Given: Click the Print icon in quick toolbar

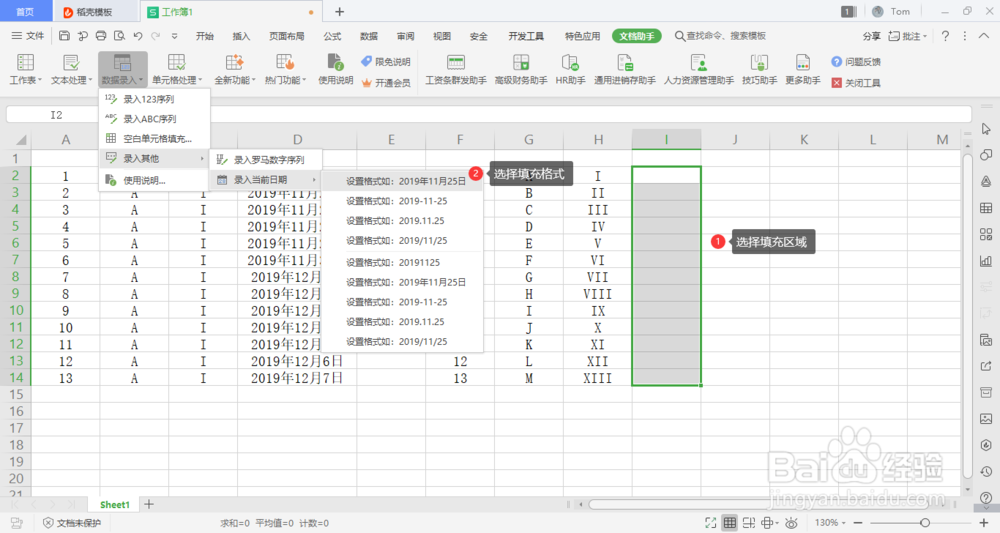Looking at the screenshot, I should click(x=101, y=36).
